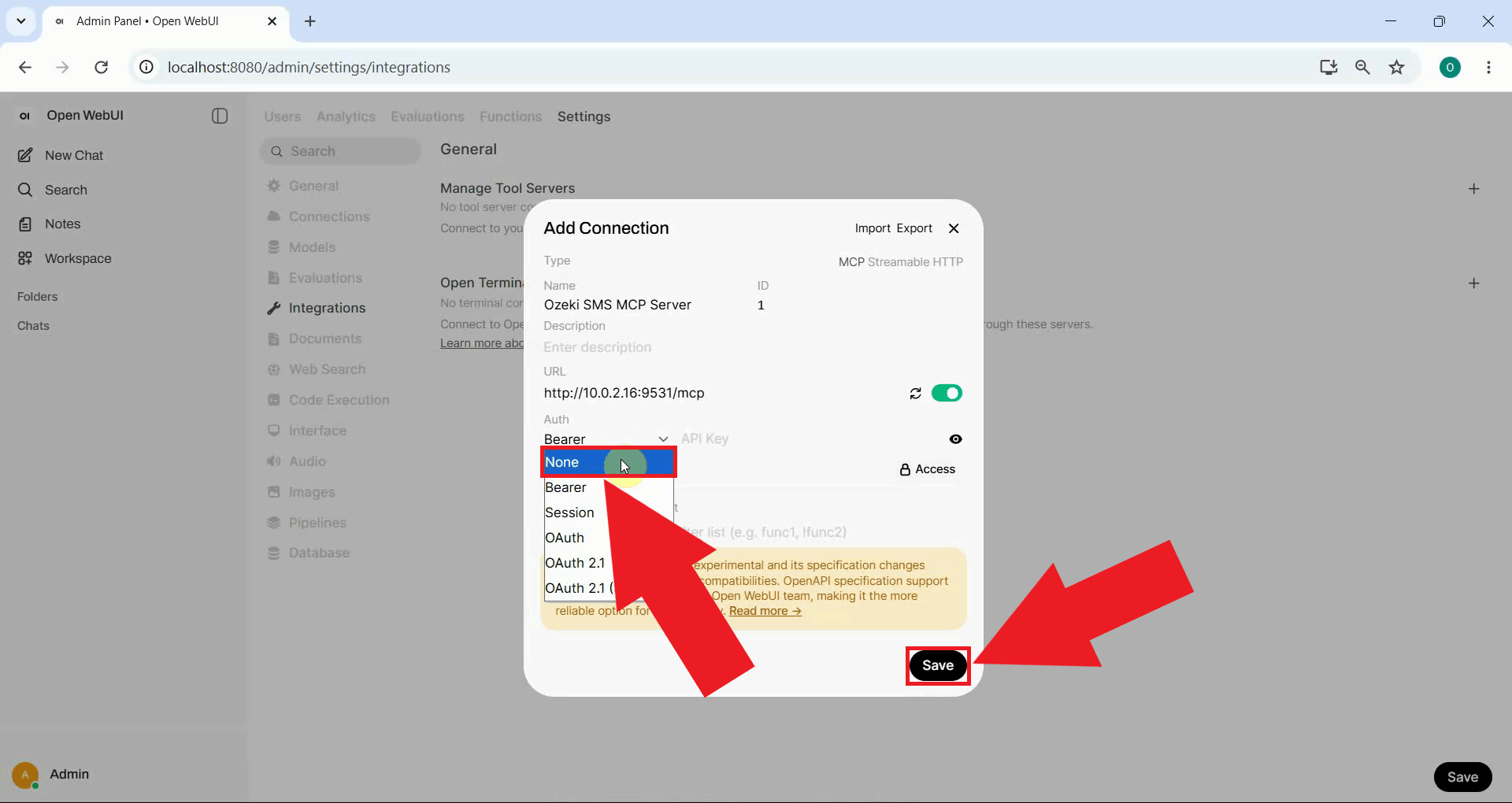Open General settings section
1512x803 pixels.
tap(303, 186)
